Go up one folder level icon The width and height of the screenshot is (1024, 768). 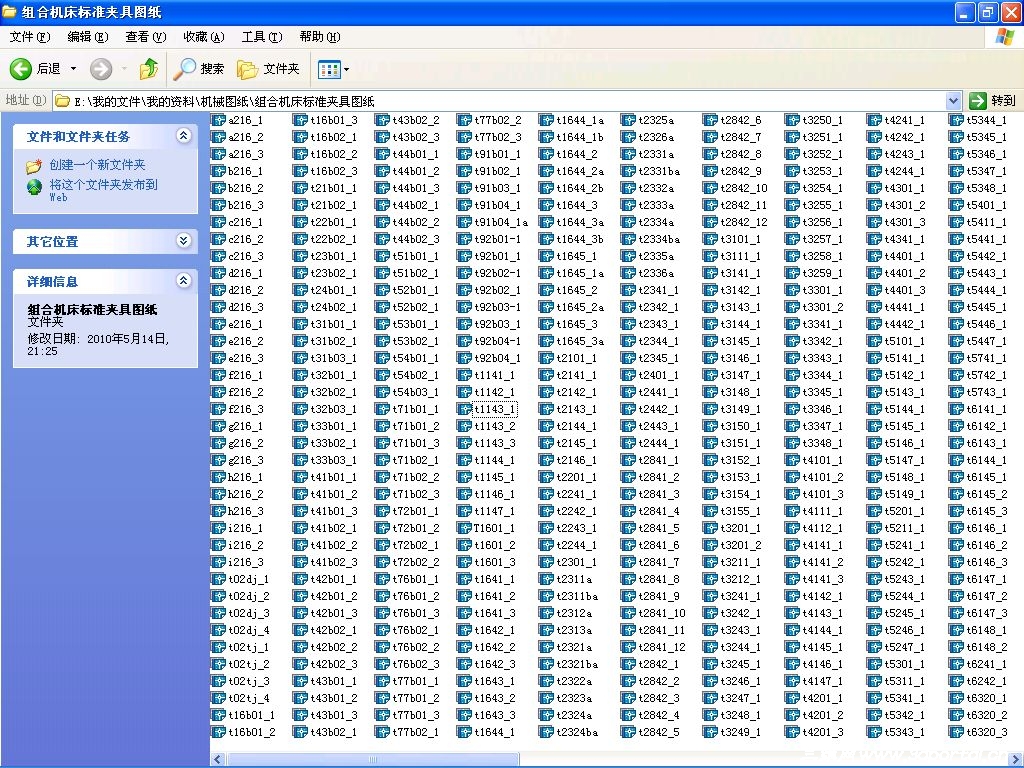click(x=149, y=69)
